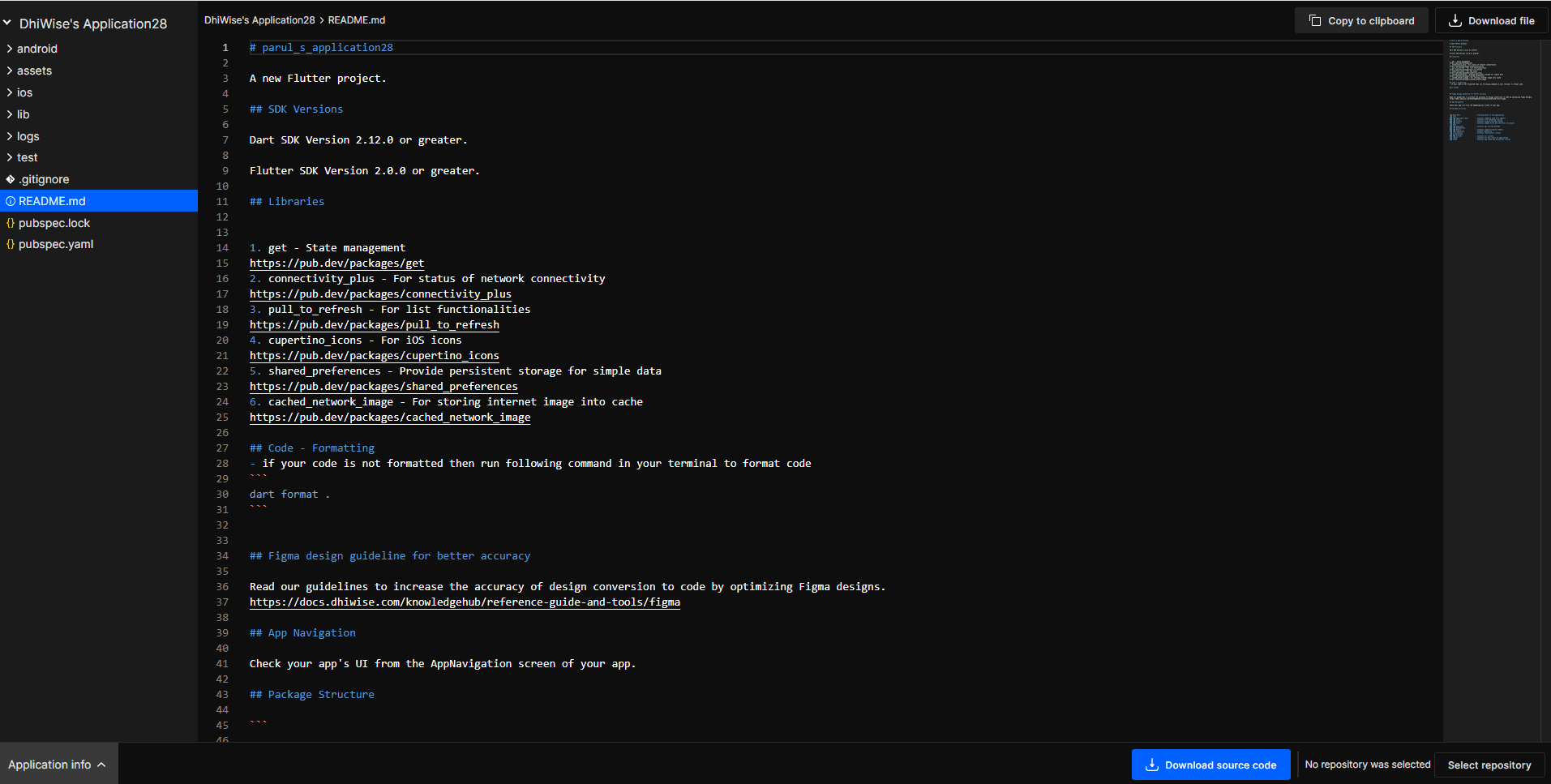Open the cupertino_icons package link

(375, 356)
